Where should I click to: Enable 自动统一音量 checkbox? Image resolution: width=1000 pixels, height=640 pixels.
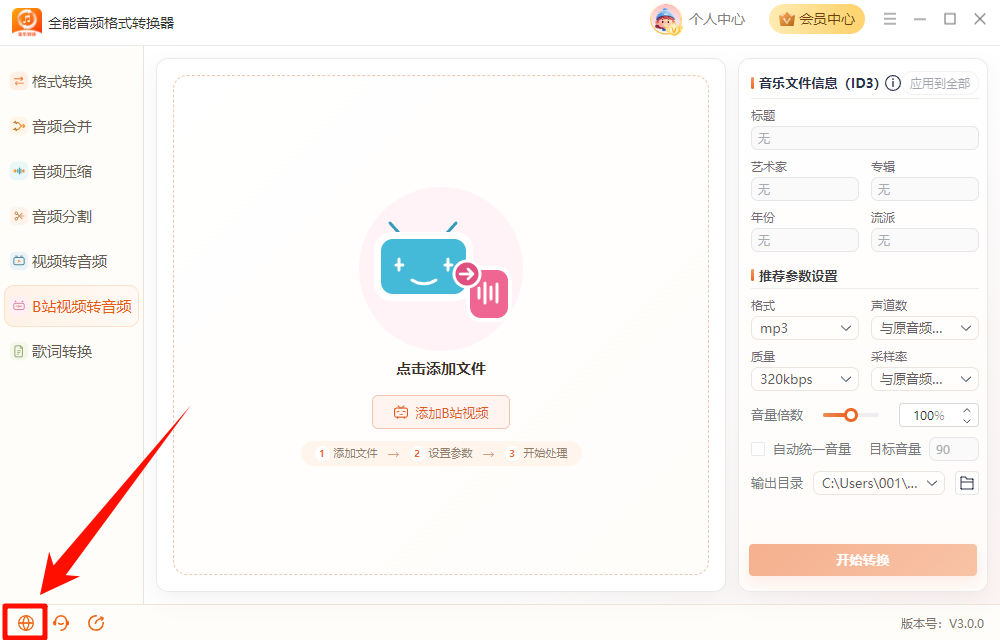point(758,449)
